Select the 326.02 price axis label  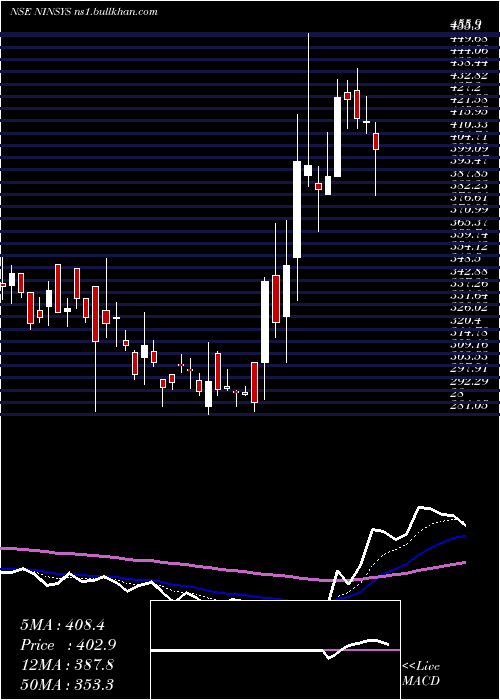469,308
